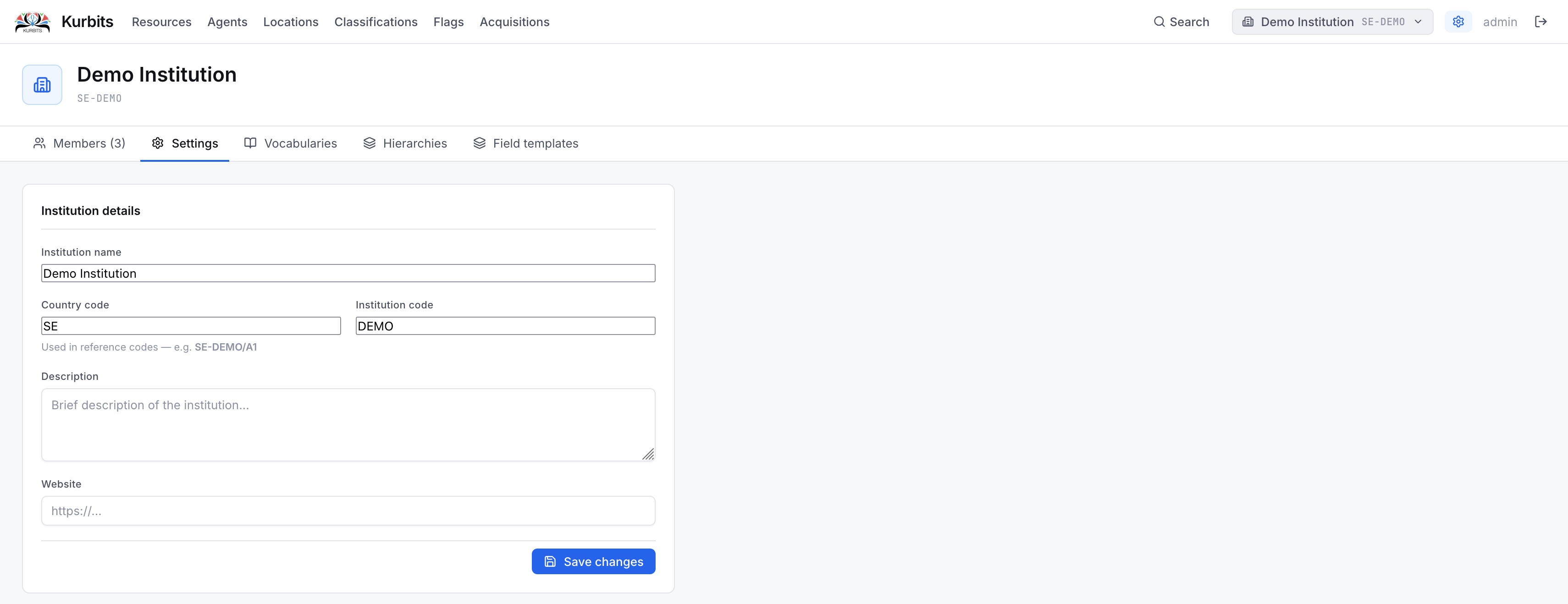This screenshot has height=604, width=1568.
Task: Expand the Demo Institution SE-DEMO switcher
Action: coord(1332,22)
